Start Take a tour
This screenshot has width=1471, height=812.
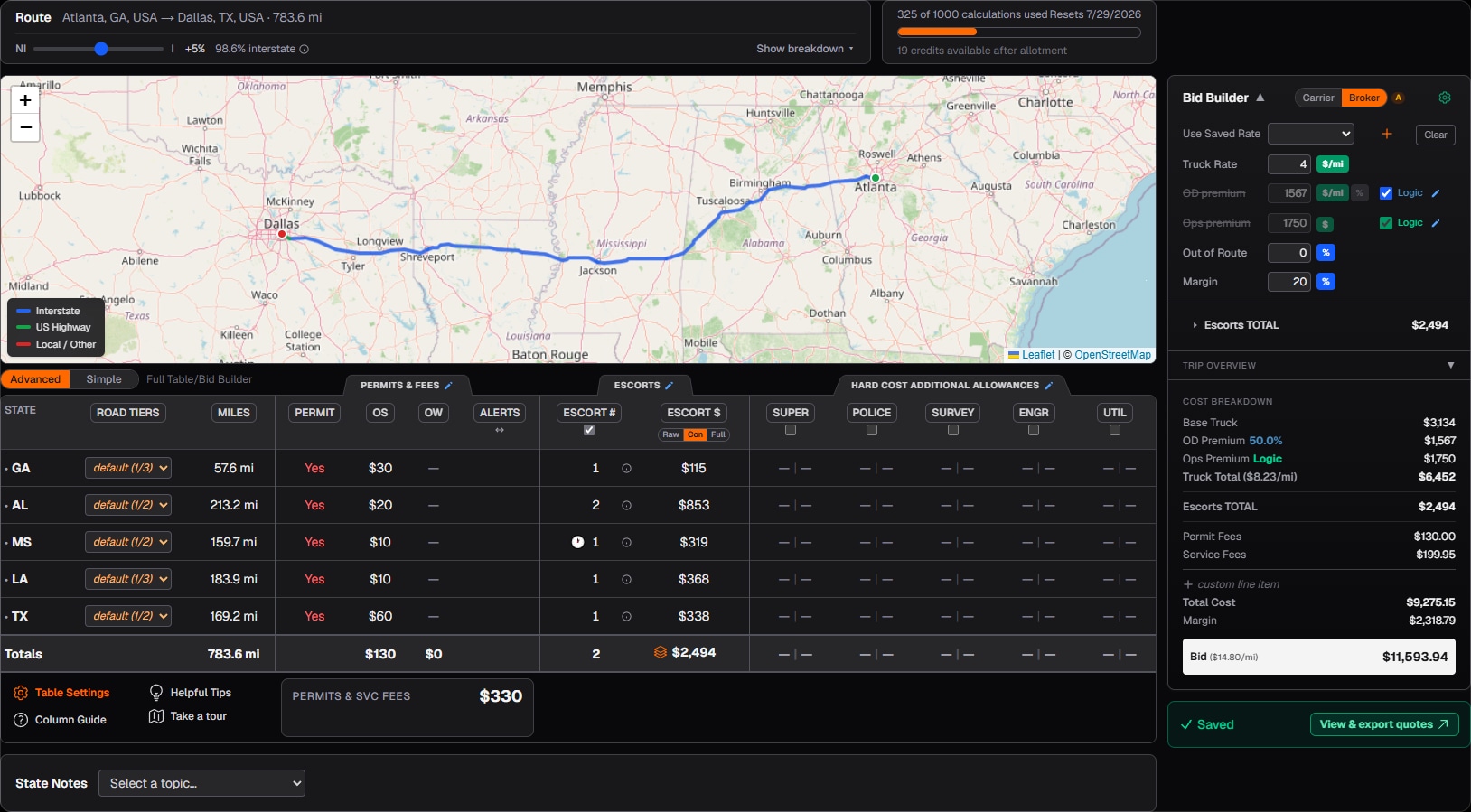[188, 716]
